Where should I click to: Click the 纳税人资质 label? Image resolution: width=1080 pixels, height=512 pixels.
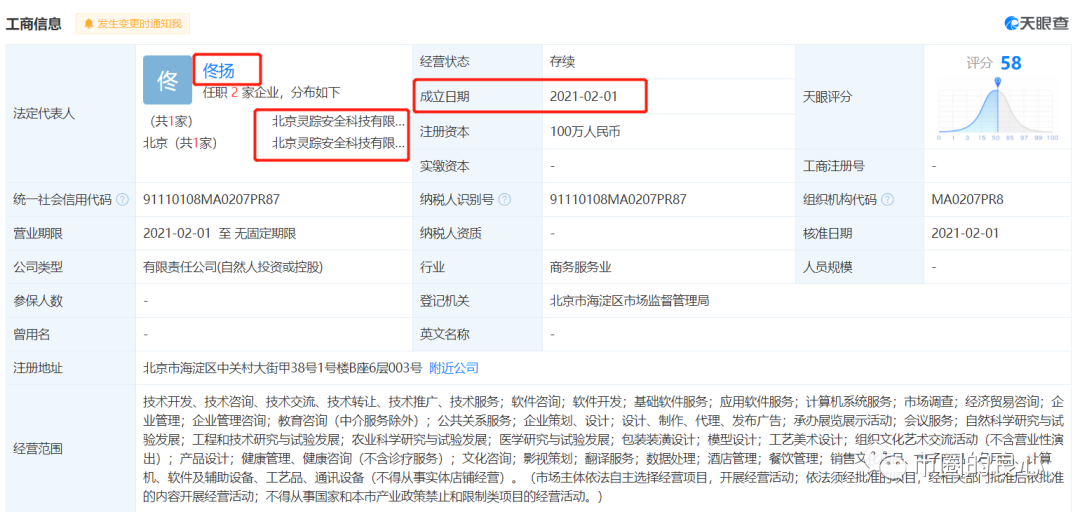pos(450,234)
